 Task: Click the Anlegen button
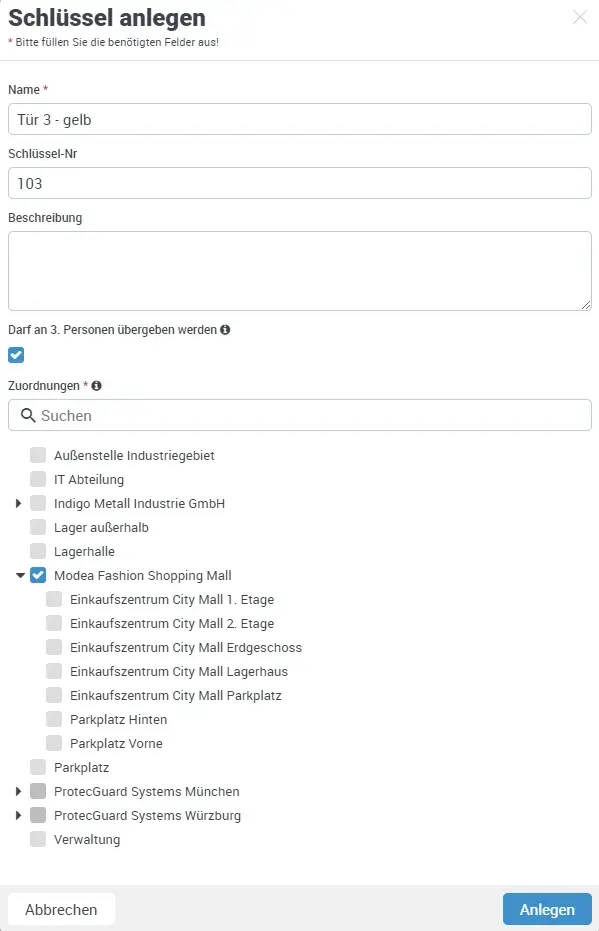coord(546,909)
